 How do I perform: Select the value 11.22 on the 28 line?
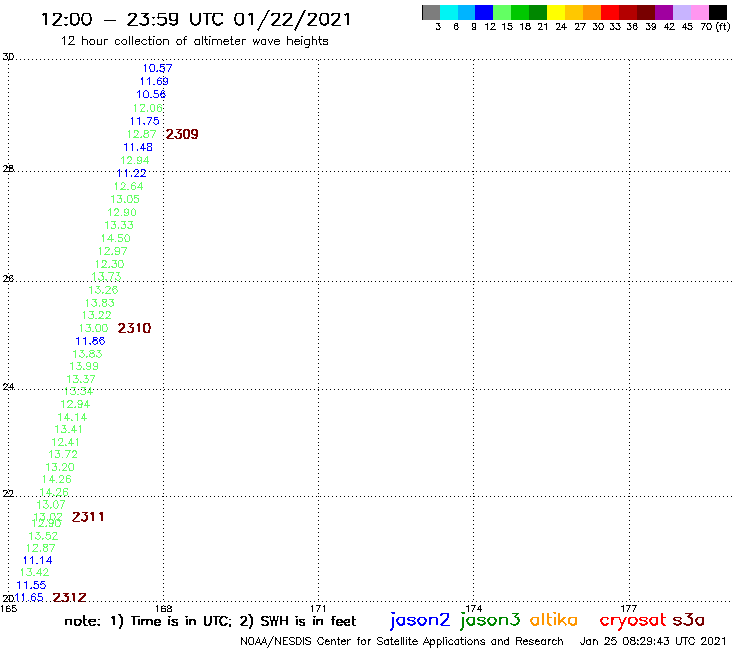point(132,173)
